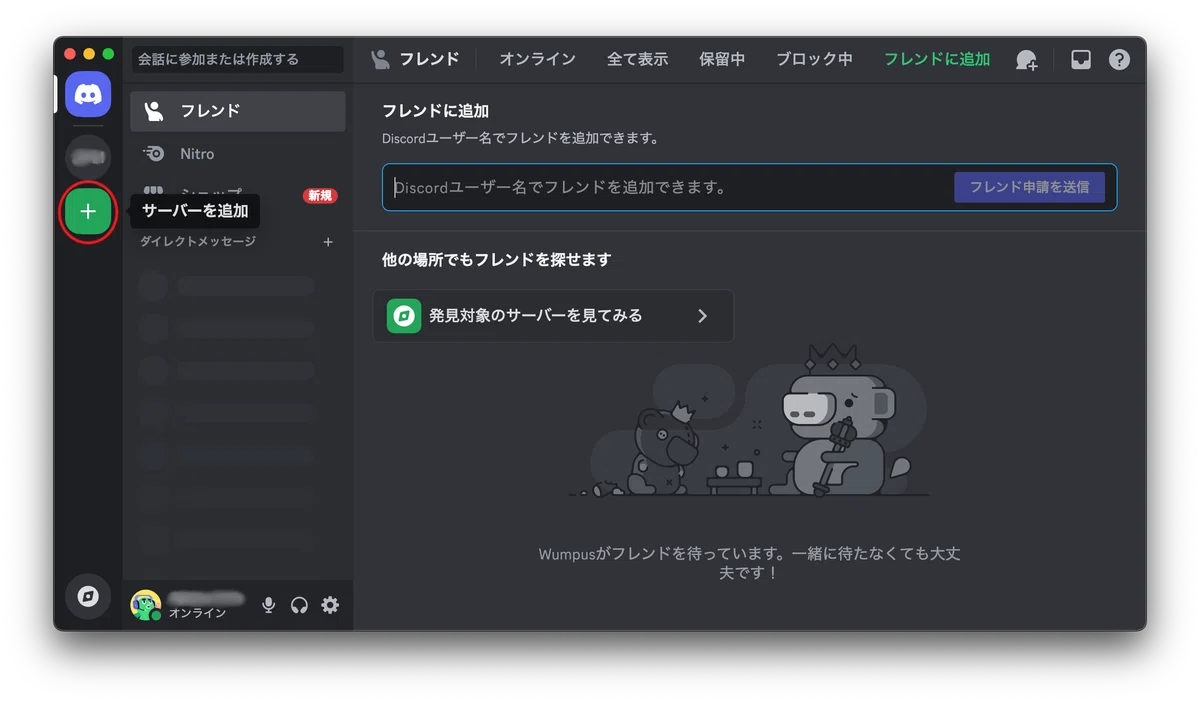
Task: Switch to the 全て表示 tab
Action: pyautogui.click(x=637, y=59)
